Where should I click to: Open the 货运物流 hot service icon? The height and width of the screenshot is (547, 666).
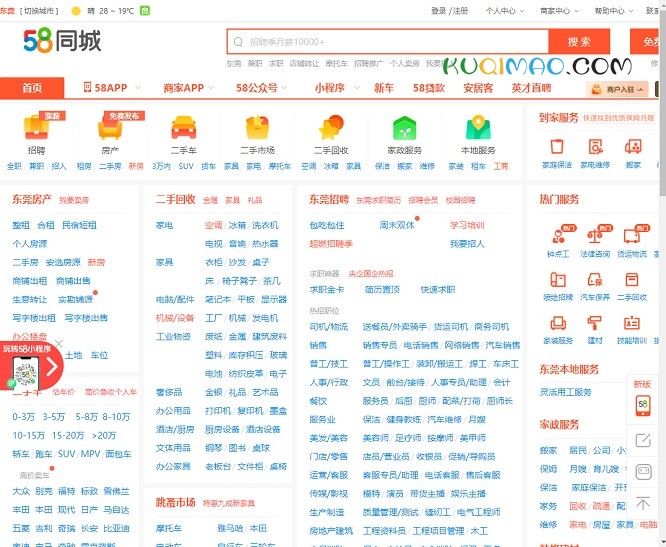point(632,235)
